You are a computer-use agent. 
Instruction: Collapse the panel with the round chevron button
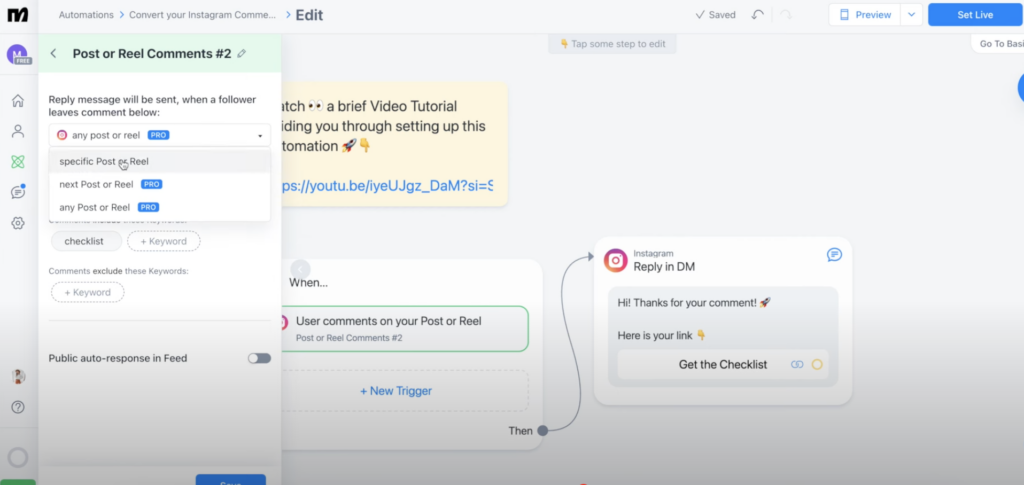300,269
